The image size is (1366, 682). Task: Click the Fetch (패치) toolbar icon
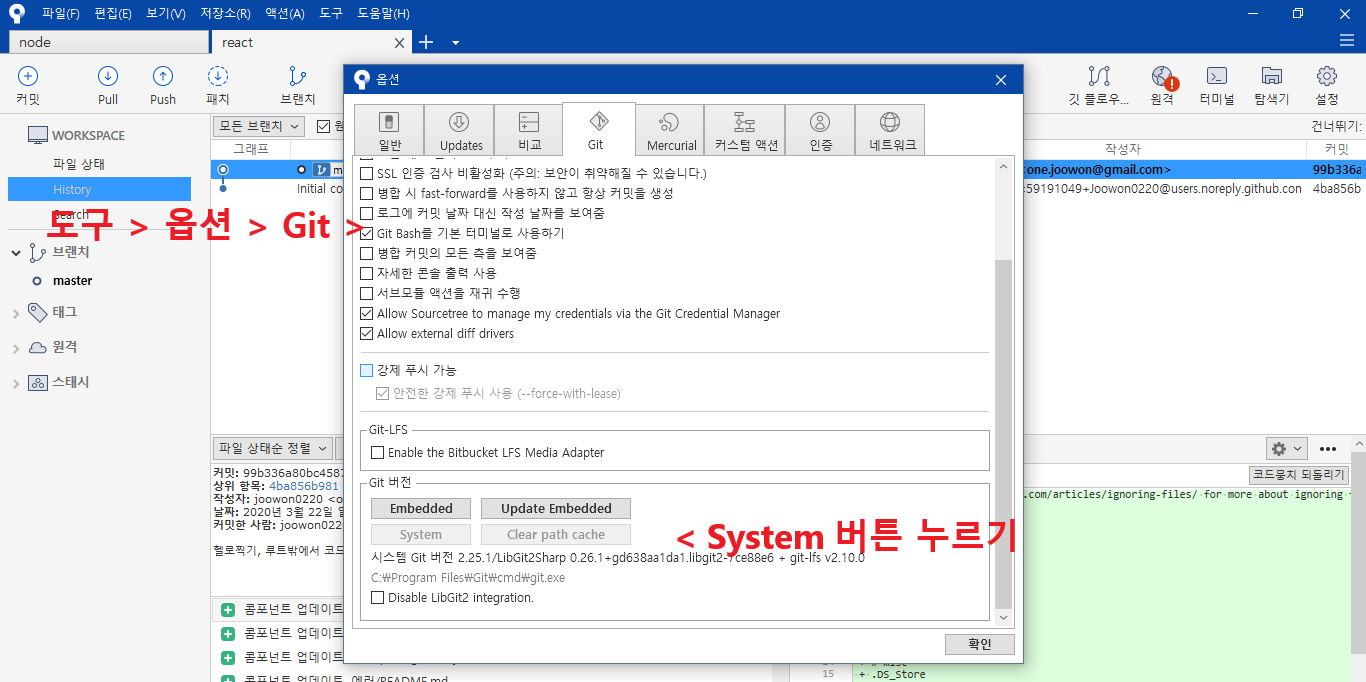coord(218,76)
